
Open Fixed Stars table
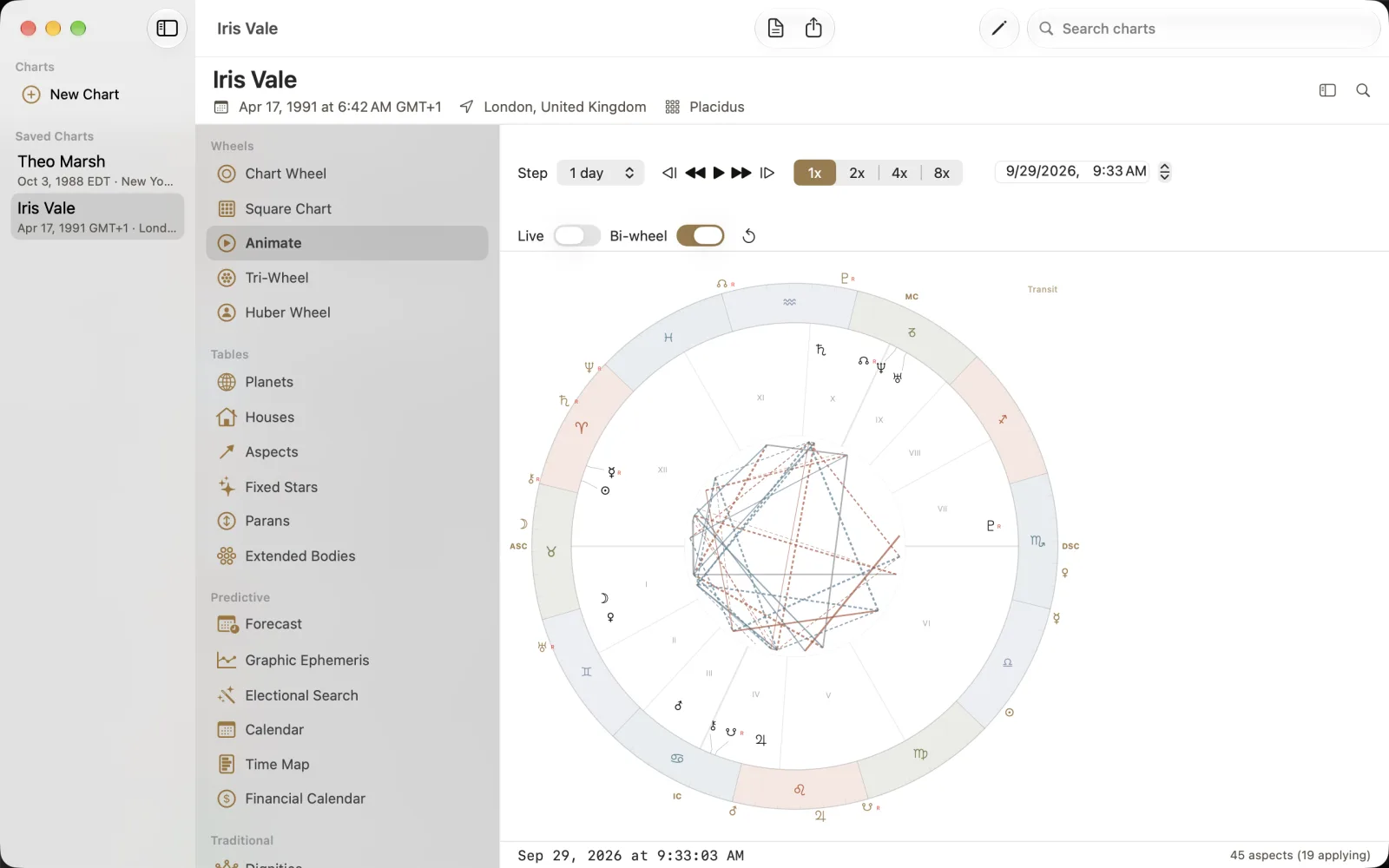347,487
